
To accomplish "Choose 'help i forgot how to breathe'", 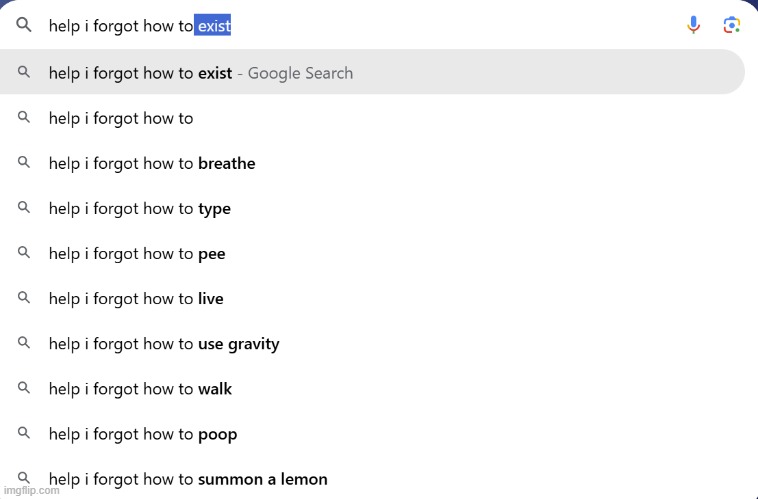I will pos(152,163).
